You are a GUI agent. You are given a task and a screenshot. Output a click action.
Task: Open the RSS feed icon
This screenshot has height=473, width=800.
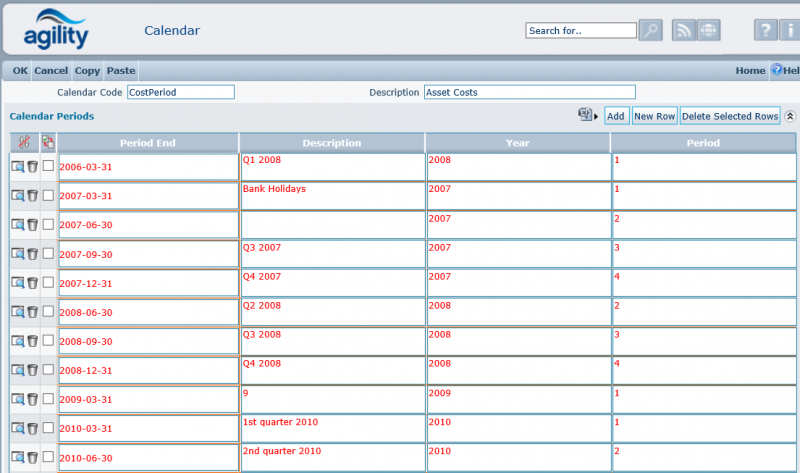[x=684, y=30]
